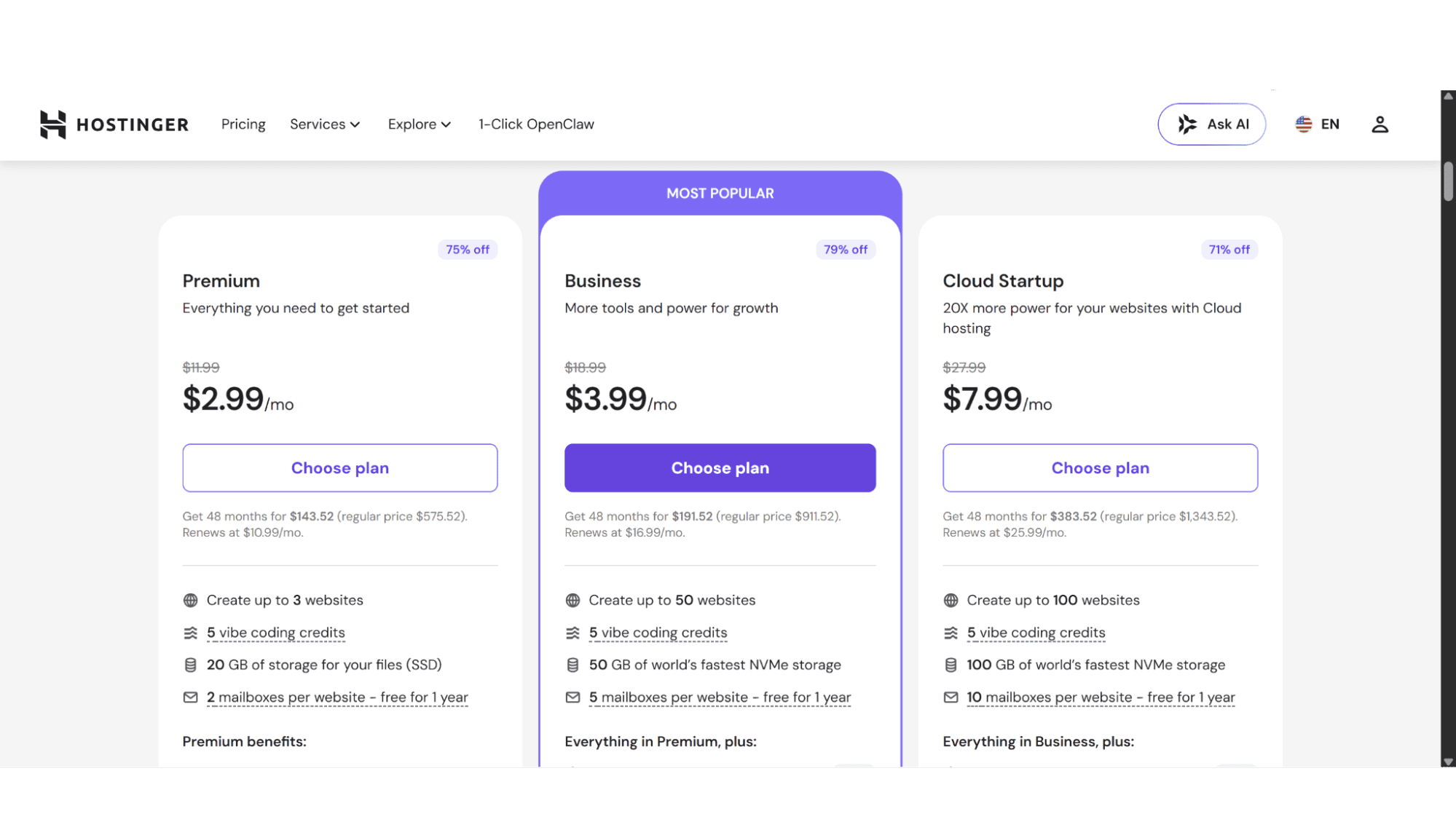Click the Ask AI sparkle icon

point(1187,124)
